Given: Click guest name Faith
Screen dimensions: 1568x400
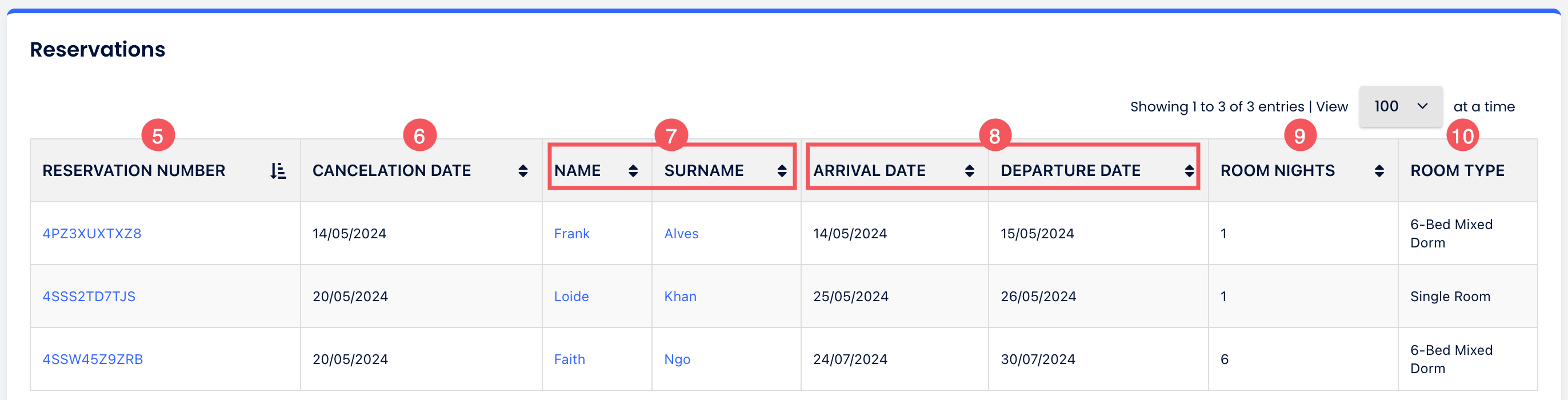Looking at the screenshot, I should 569,359.
